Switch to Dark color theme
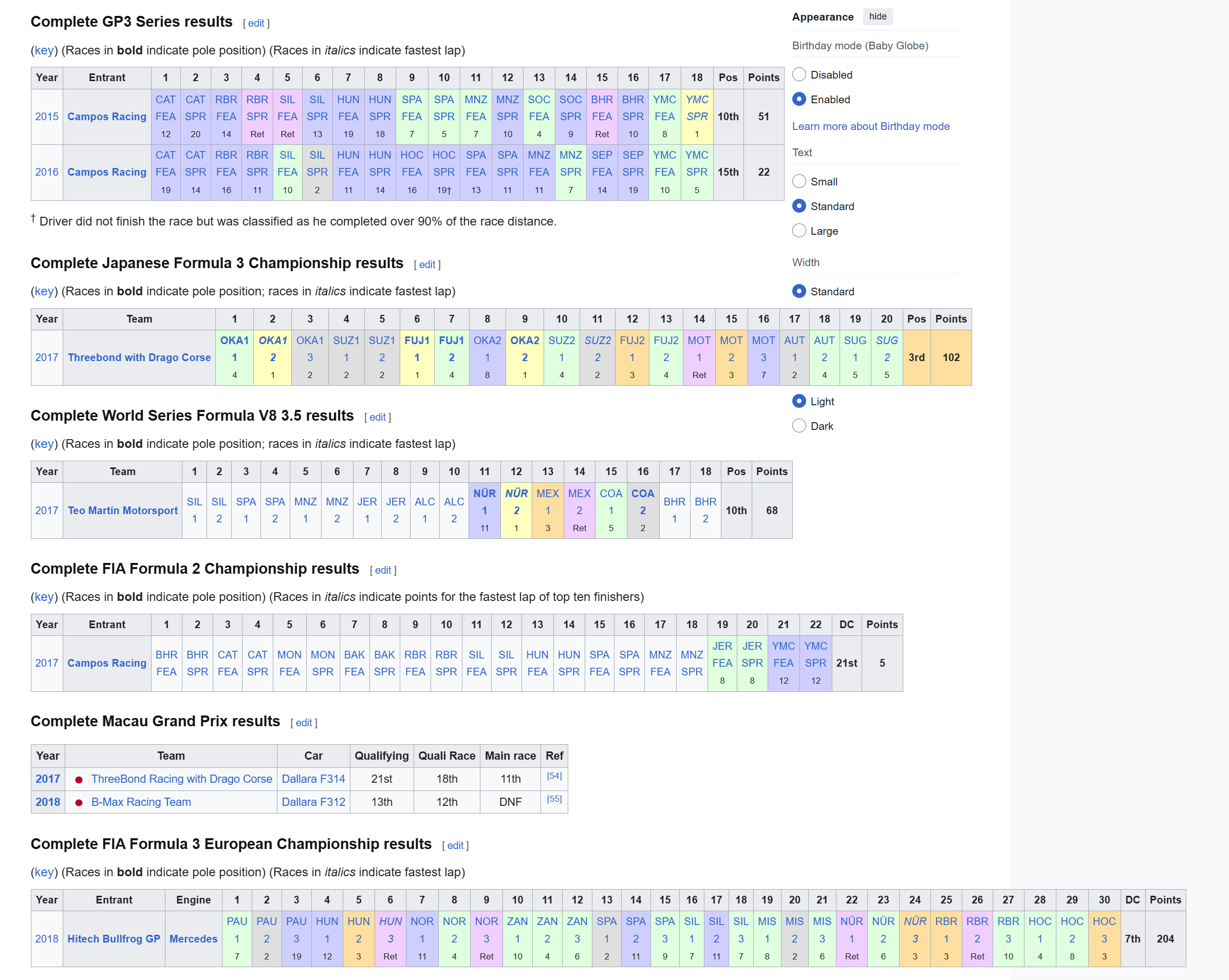The height and width of the screenshot is (980, 1229). tap(799, 426)
